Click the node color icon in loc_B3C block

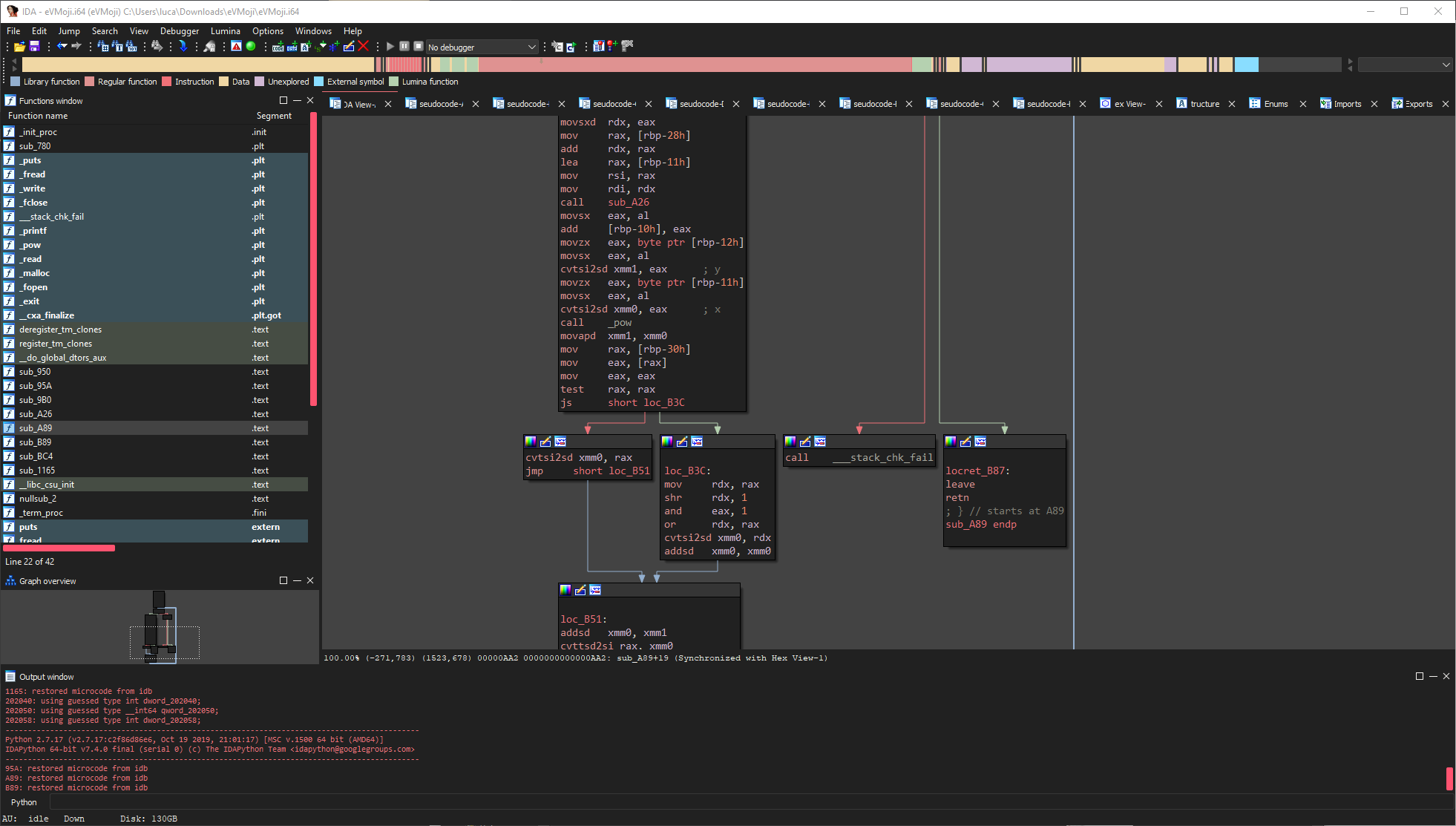point(667,442)
